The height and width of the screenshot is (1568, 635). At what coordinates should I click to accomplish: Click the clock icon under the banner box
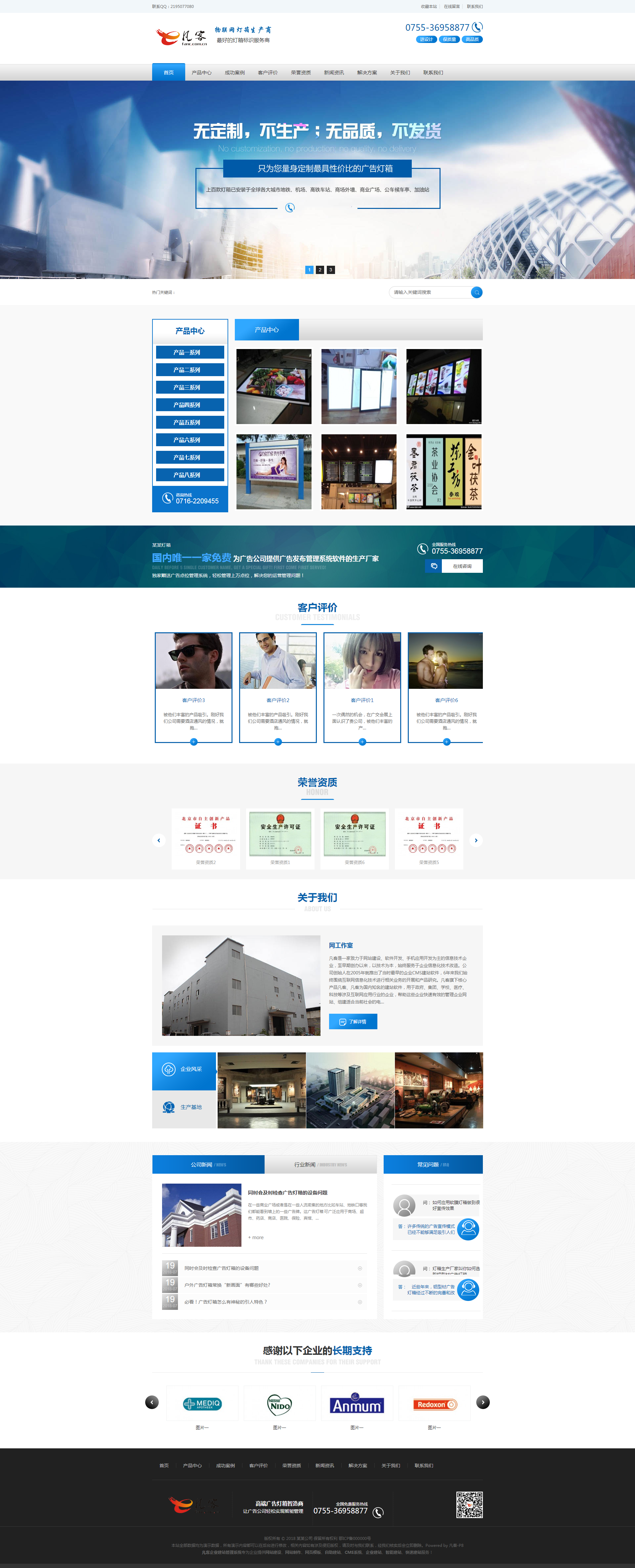[x=290, y=208]
